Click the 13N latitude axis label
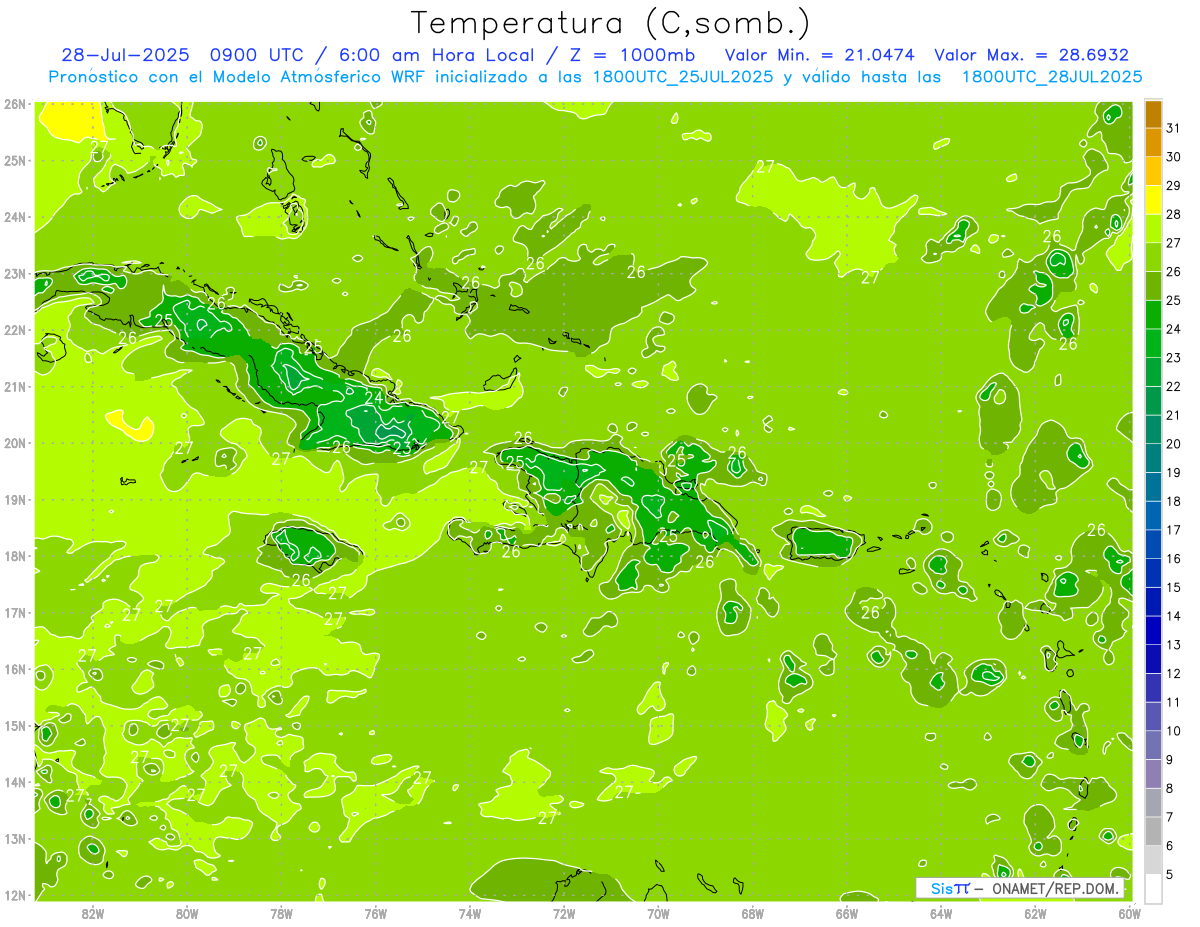This screenshot has height=927, width=1200. 15,838
